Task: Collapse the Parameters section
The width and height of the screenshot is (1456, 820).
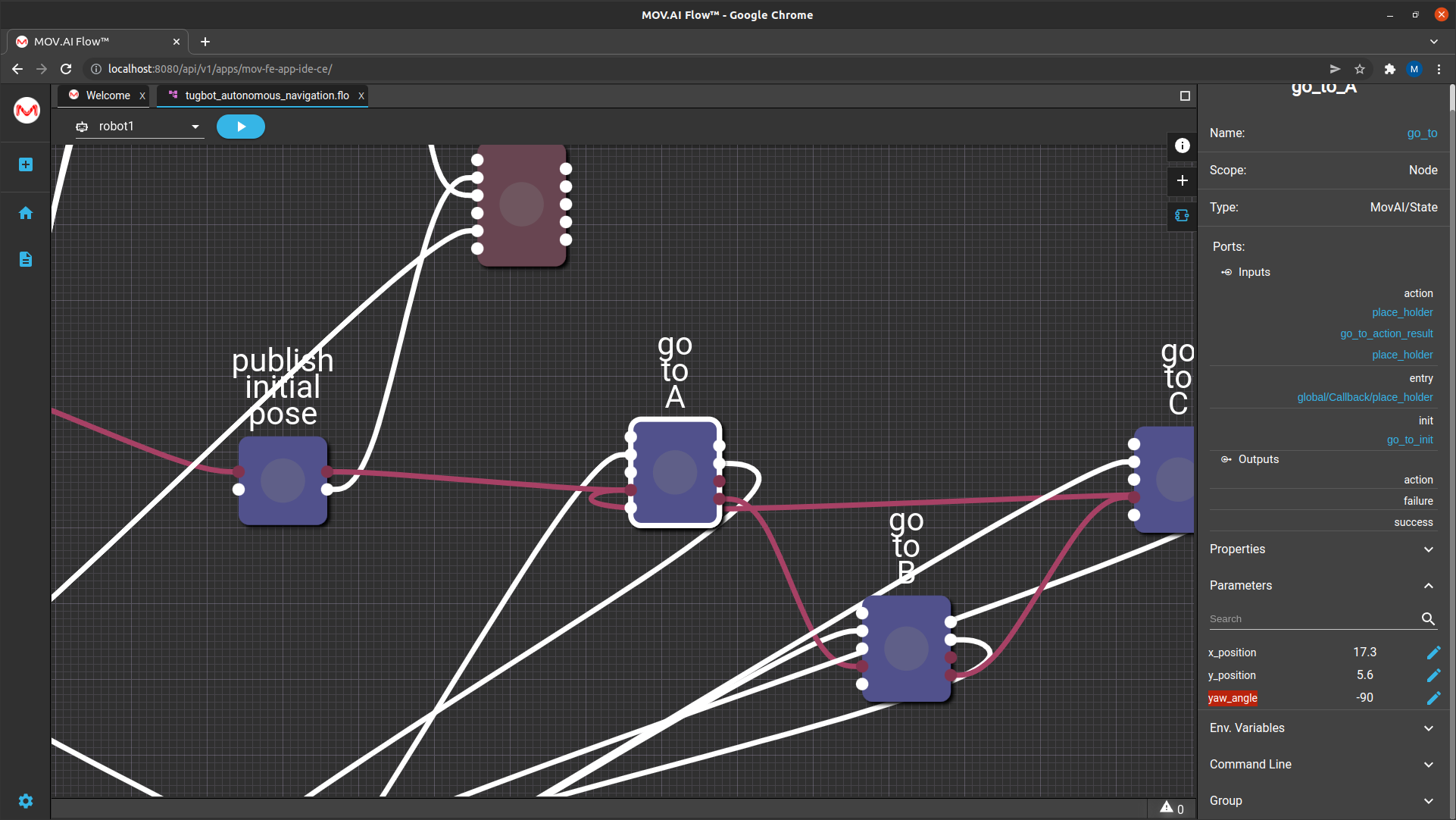Action: click(x=1322, y=586)
